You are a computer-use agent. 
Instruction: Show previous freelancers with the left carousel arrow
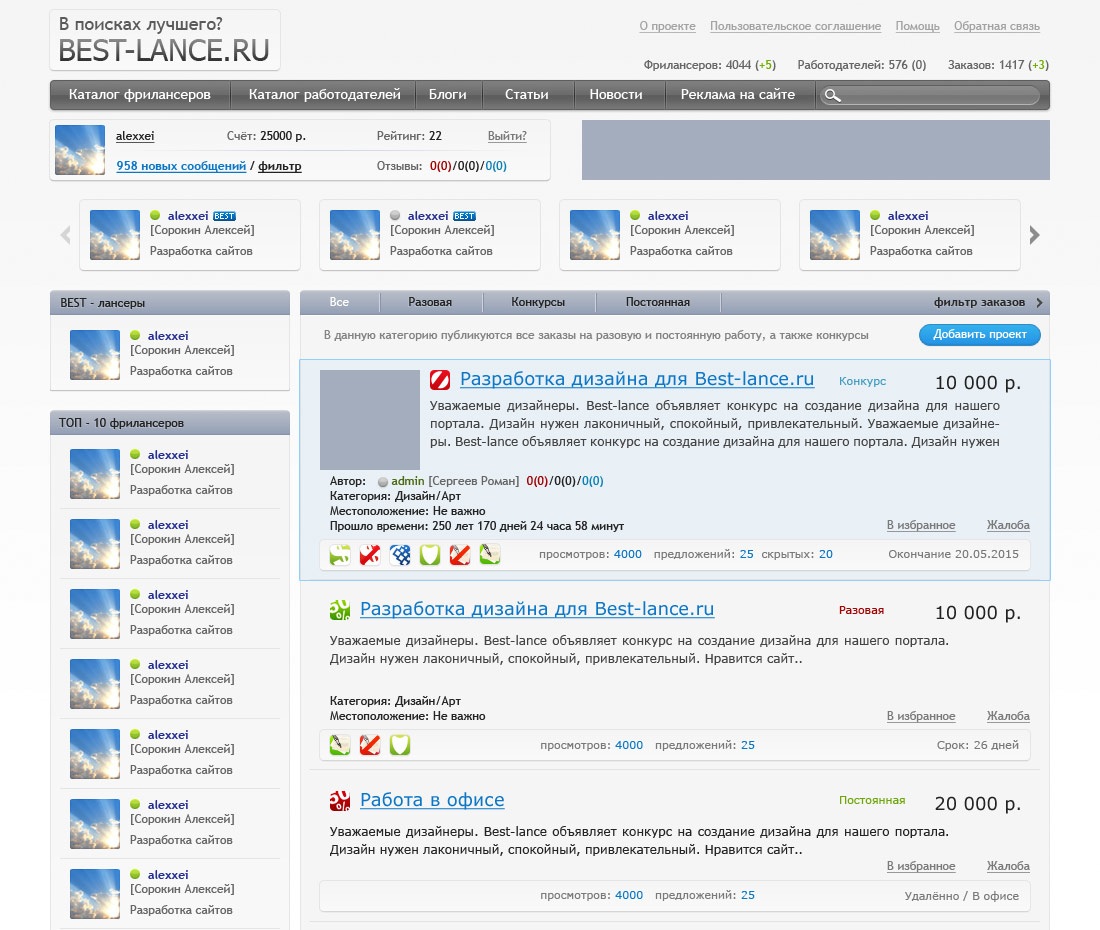pyautogui.click(x=65, y=235)
